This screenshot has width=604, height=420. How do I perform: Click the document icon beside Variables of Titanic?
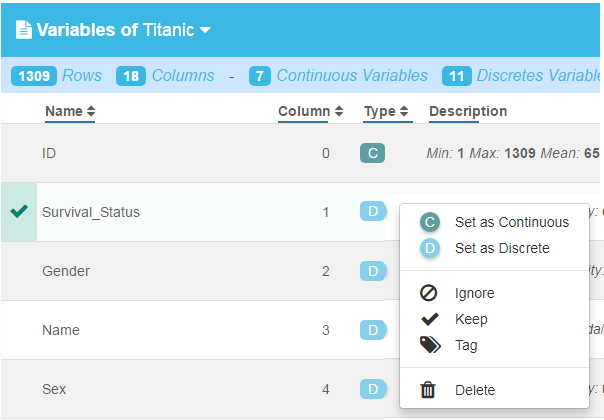(23, 30)
